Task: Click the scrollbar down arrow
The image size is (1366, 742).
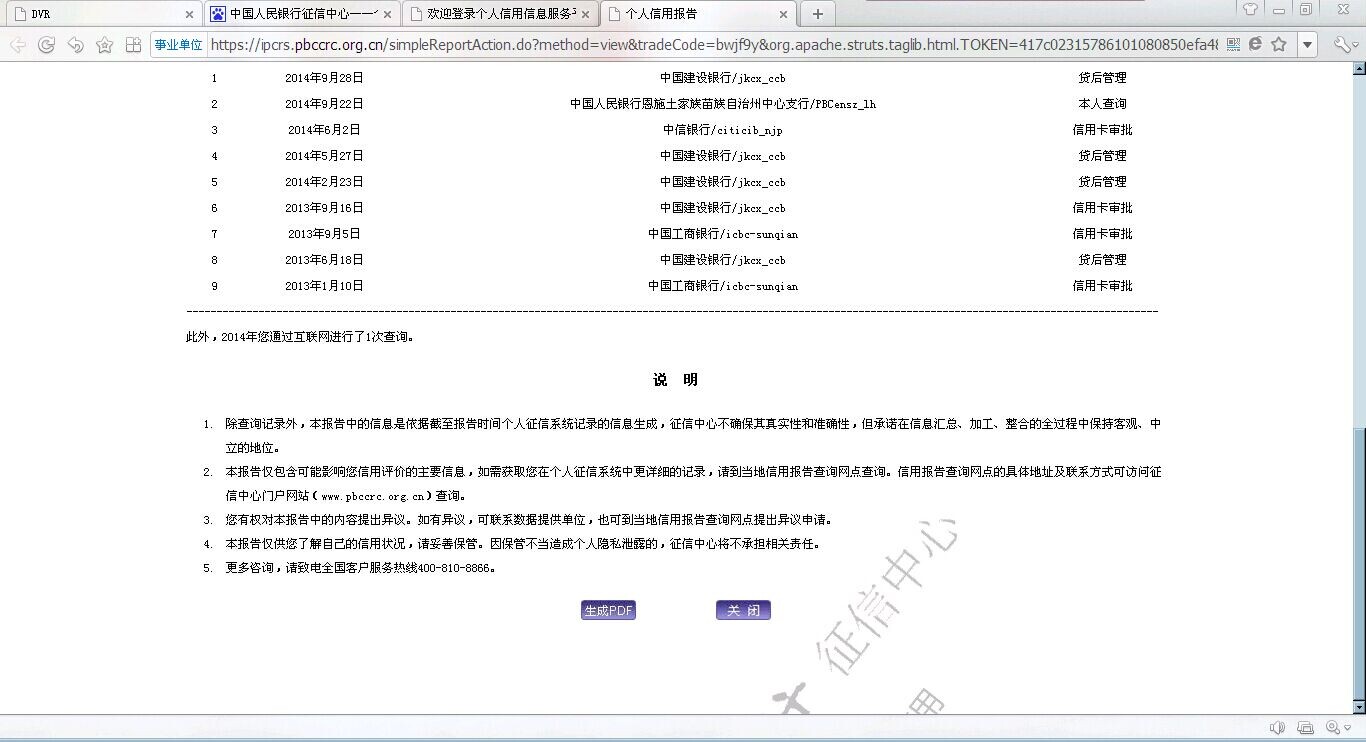Action: point(1358,707)
